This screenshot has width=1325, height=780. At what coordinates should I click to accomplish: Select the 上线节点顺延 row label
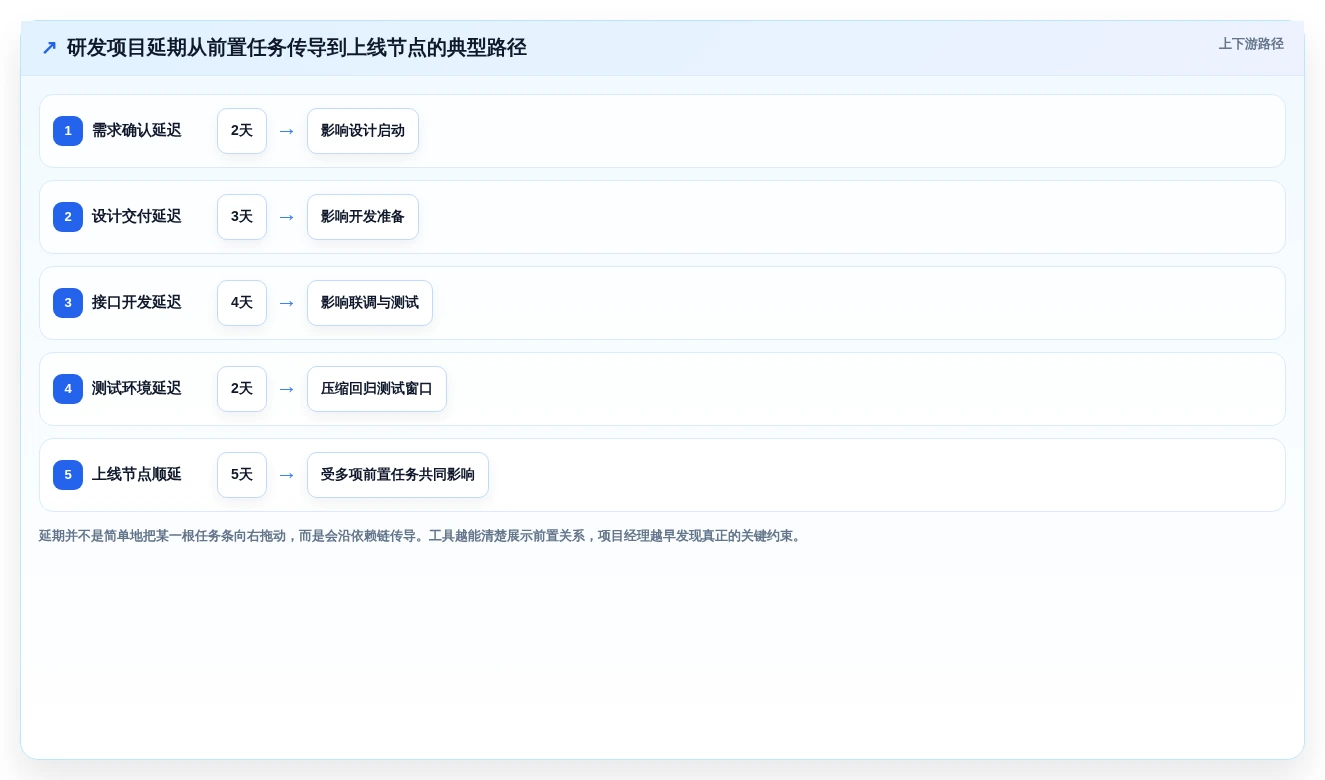click(137, 475)
